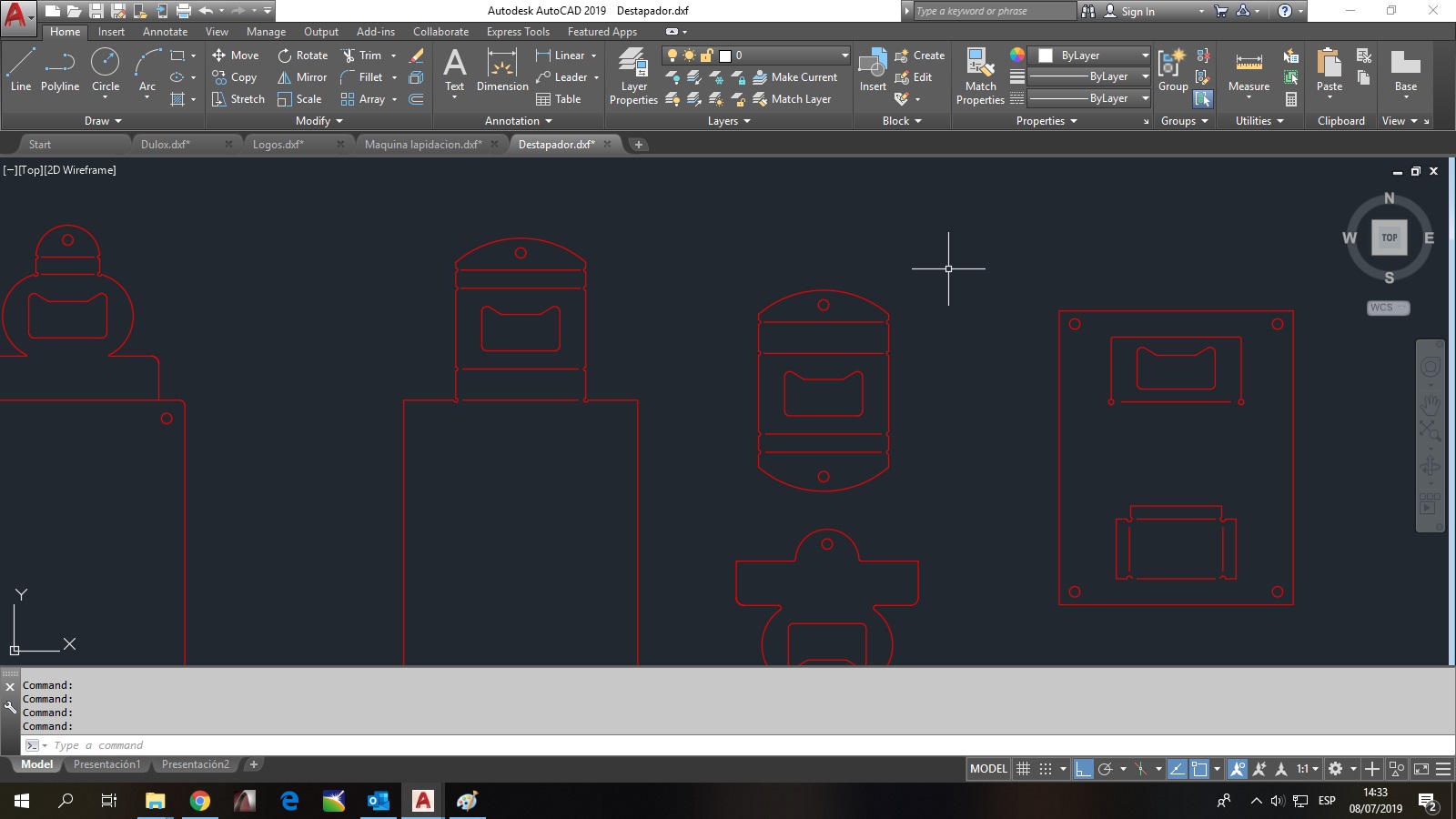Click the object color swatch in Properties

[1017, 56]
